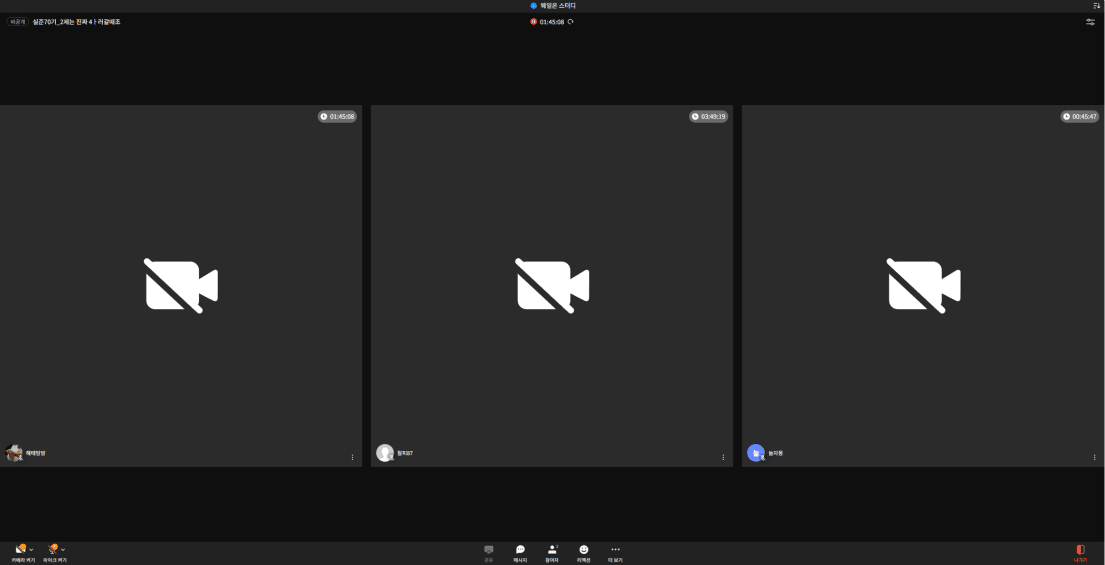Image resolution: width=1105 pixels, height=565 pixels.
Task: Open layout settings sliders icon top right
Action: point(1090,22)
